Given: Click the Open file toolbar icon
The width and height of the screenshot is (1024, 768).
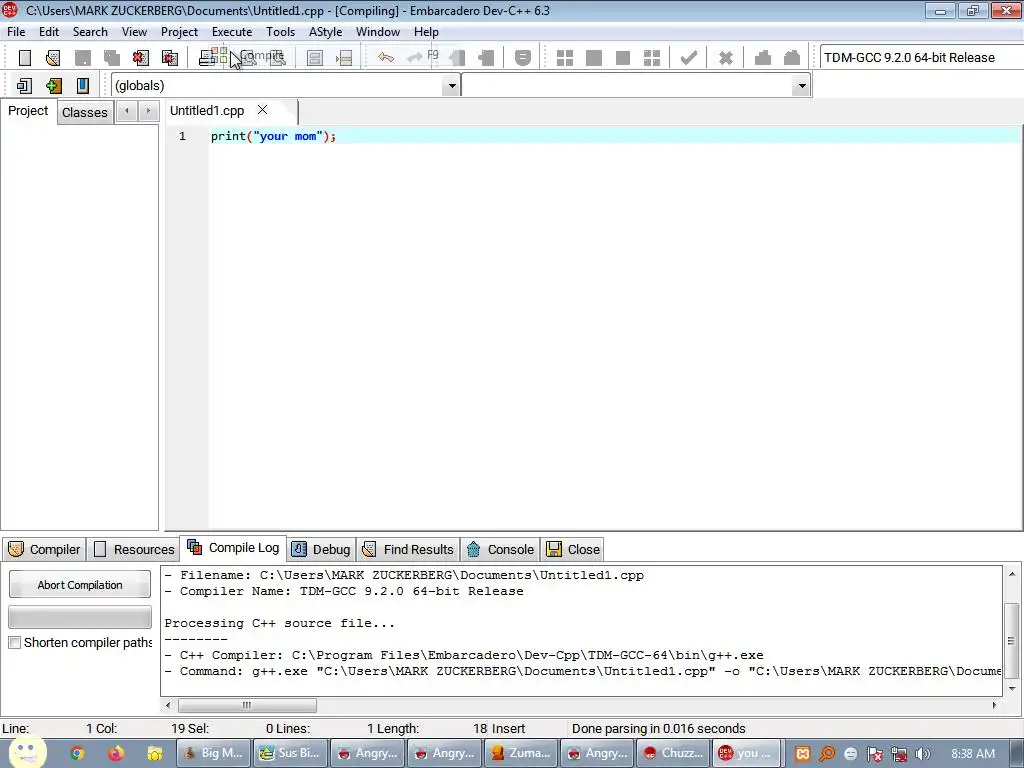Looking at the screenshot, I should [54, 58].
